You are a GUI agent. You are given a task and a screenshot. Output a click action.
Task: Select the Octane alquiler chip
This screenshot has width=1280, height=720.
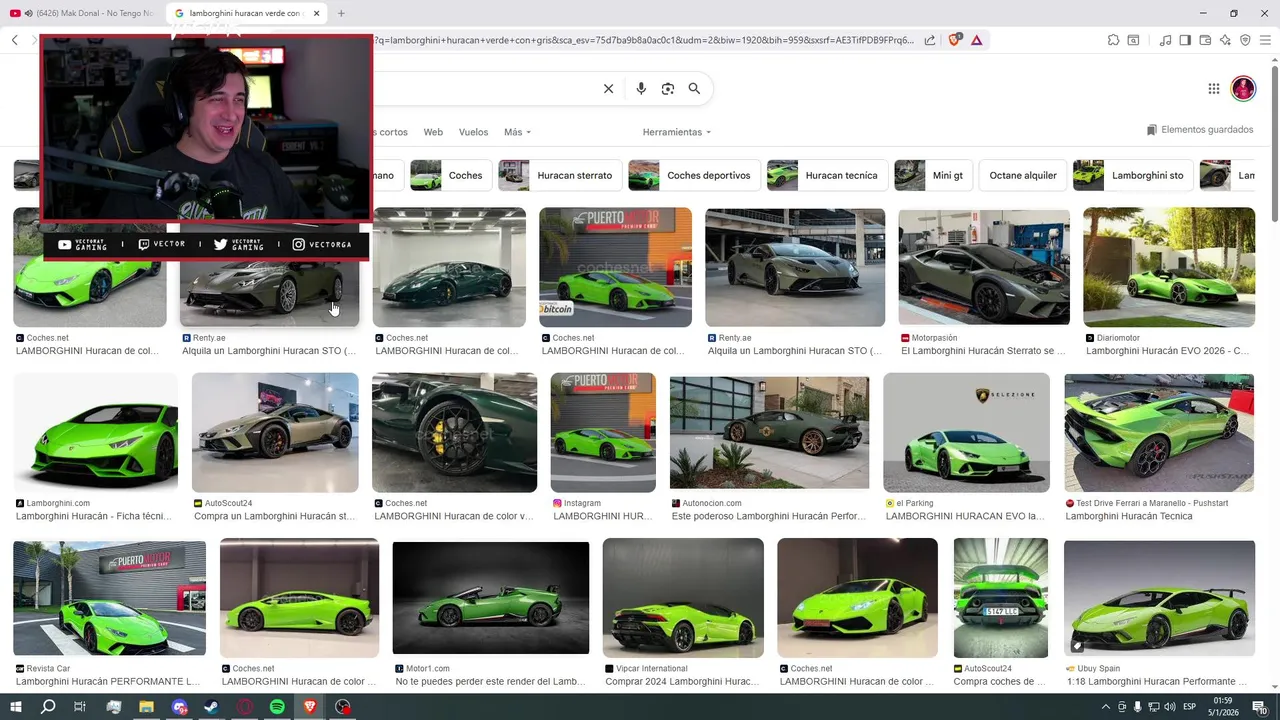coord(1023,175)
